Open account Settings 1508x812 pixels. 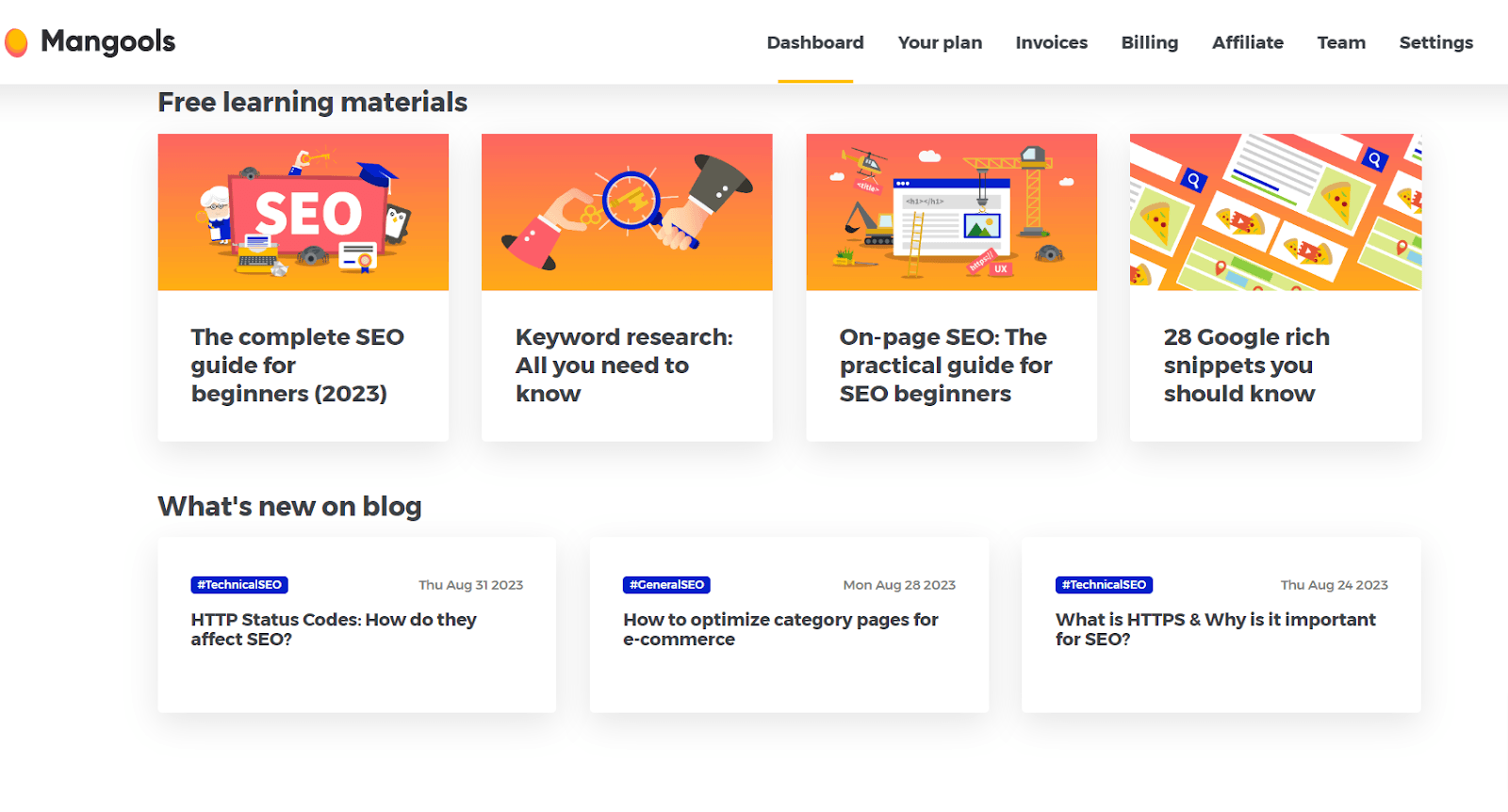[1435, 42]
